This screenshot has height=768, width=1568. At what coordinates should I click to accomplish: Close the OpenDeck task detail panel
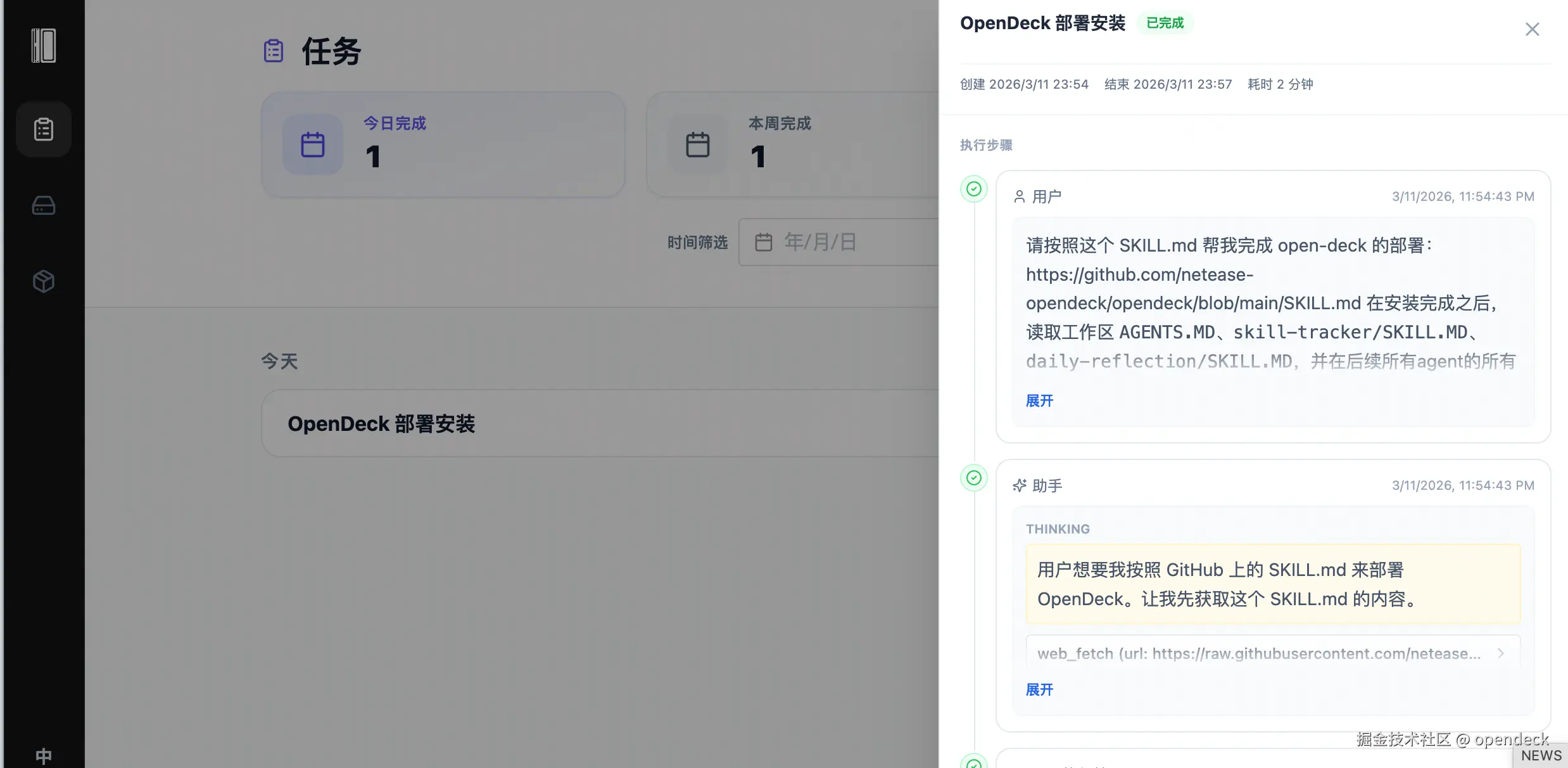point(1532,29)
